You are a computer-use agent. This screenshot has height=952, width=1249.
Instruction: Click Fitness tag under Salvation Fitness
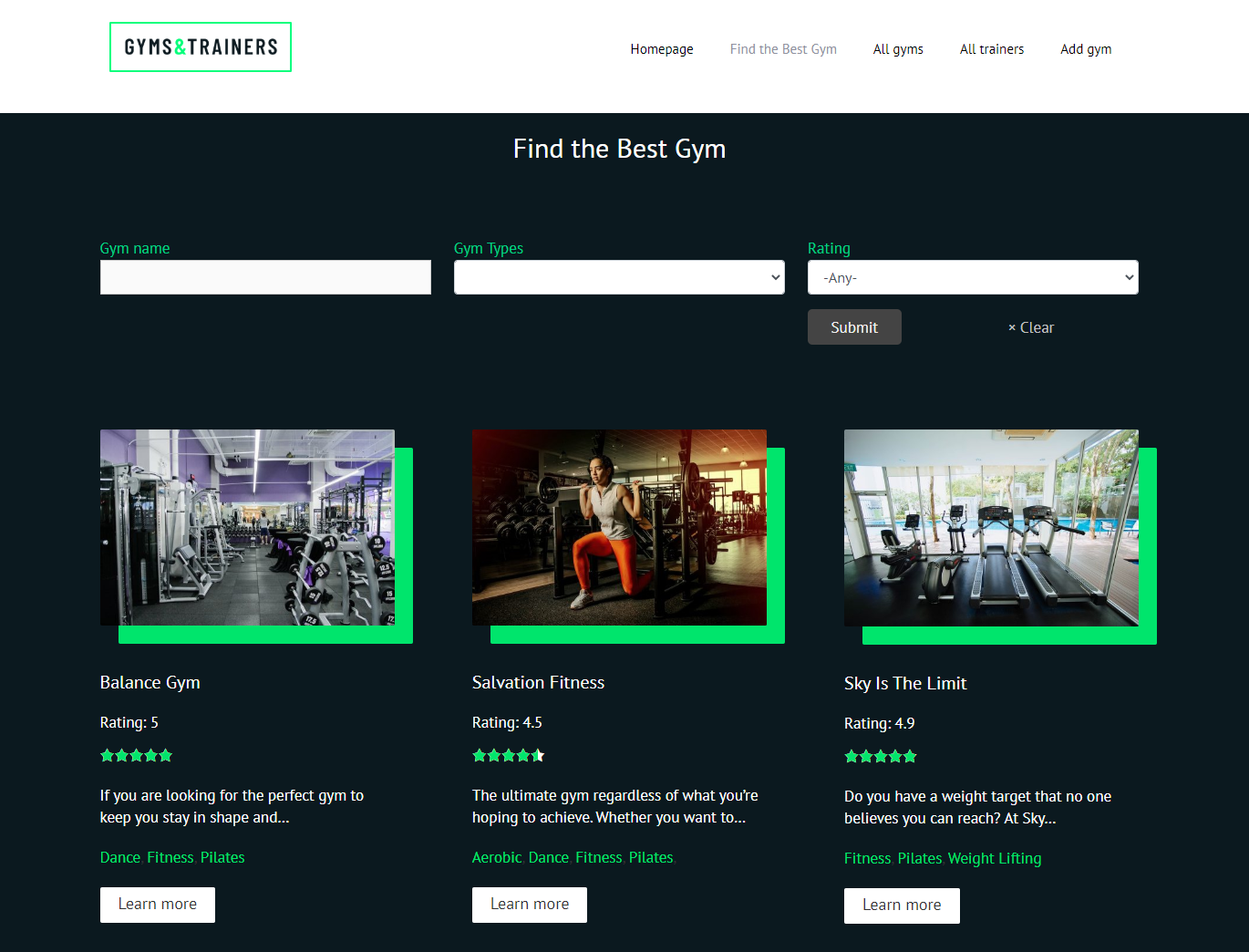pos(599,857)
